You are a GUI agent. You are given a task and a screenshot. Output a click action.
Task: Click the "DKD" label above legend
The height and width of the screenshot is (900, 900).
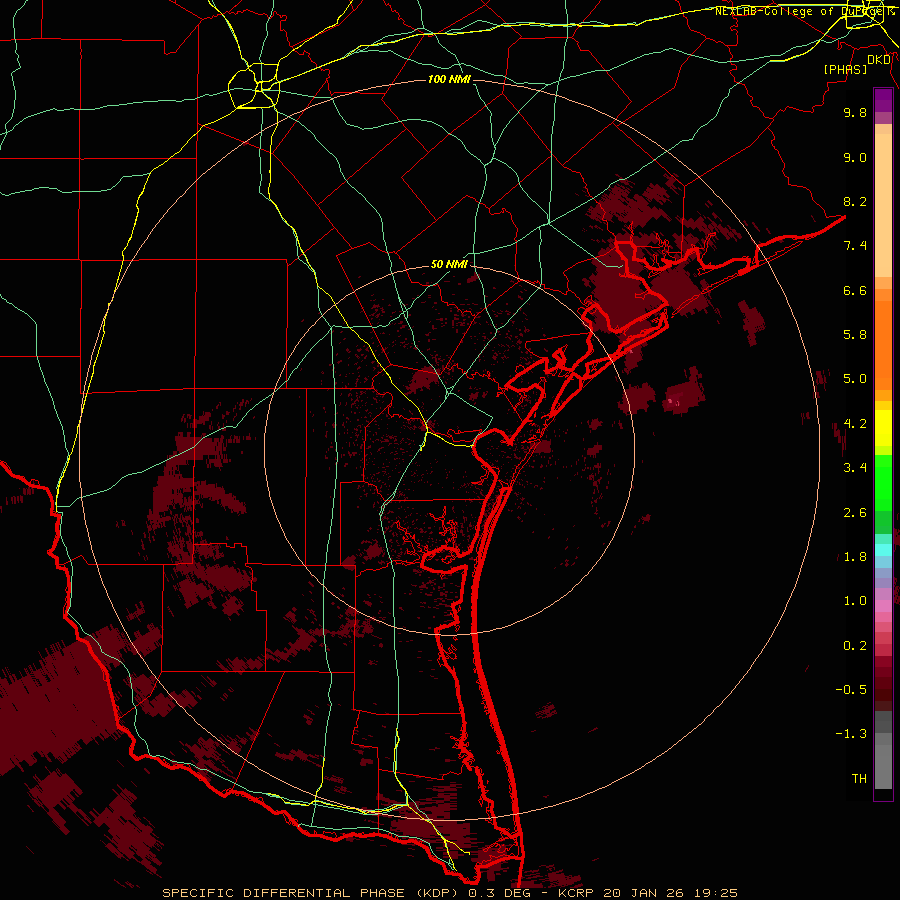tap(879, 59)
